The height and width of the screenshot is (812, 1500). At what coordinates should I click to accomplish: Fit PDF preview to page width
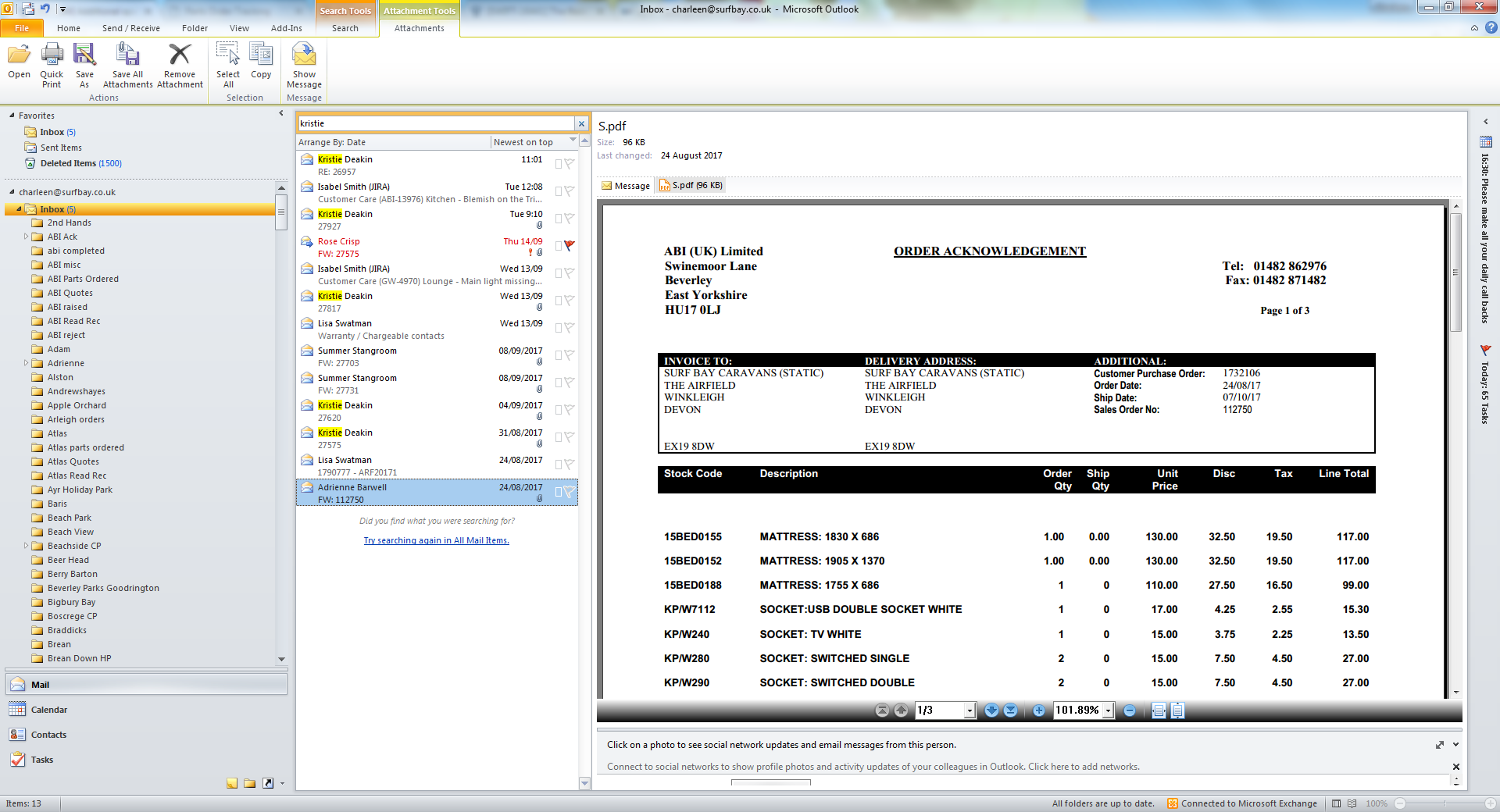(x=1159, y=710)
